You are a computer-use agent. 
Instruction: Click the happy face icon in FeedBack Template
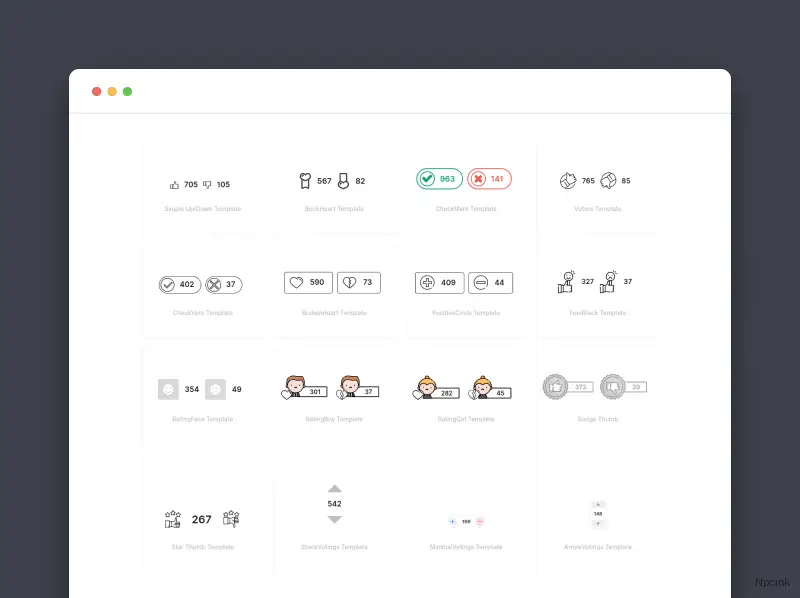coord(567,280)
